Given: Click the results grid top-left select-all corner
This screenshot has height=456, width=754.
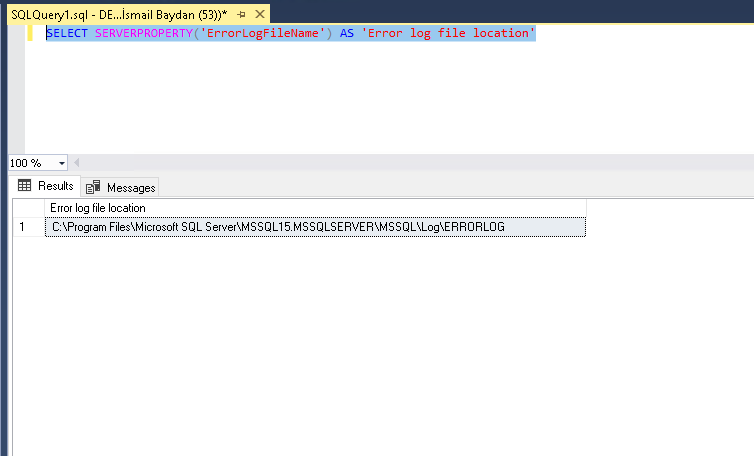Looking at the screenshot, I should 29,208.
